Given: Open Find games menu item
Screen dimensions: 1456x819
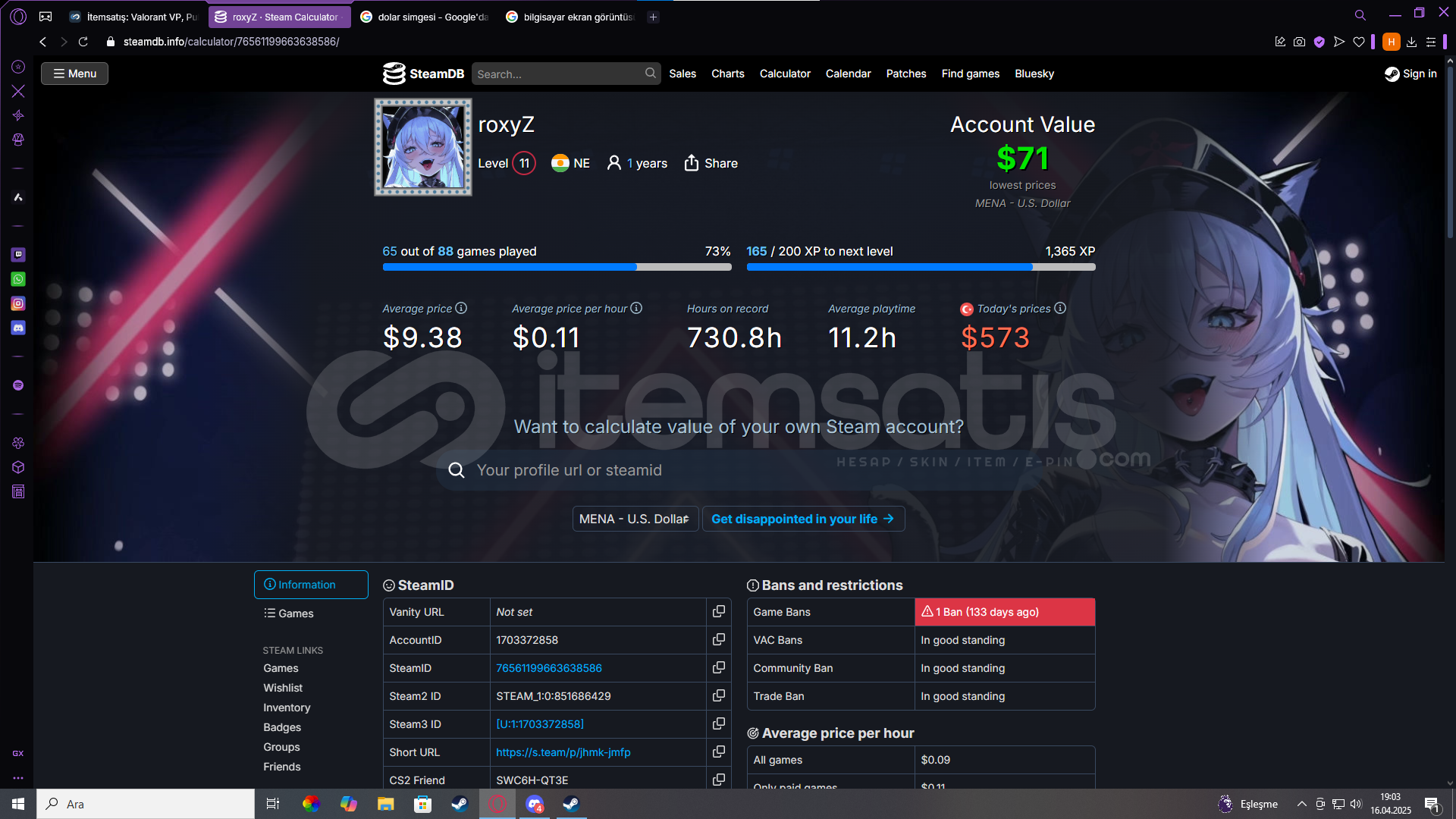Looking at the screenshot, I should tap(971, 74).
